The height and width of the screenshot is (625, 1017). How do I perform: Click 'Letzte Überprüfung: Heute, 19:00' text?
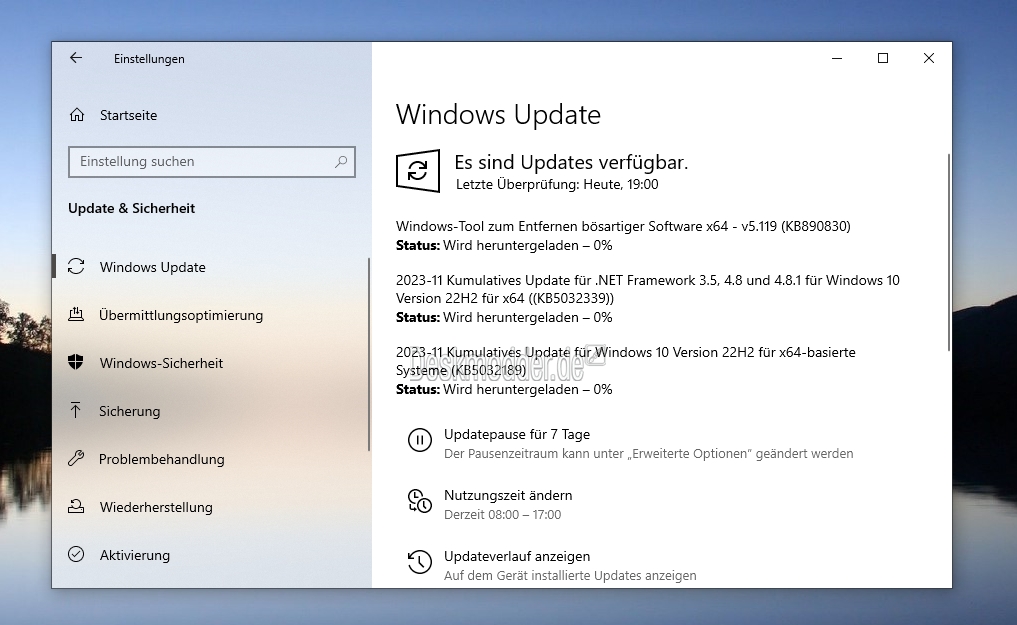(x=557, y=184)
